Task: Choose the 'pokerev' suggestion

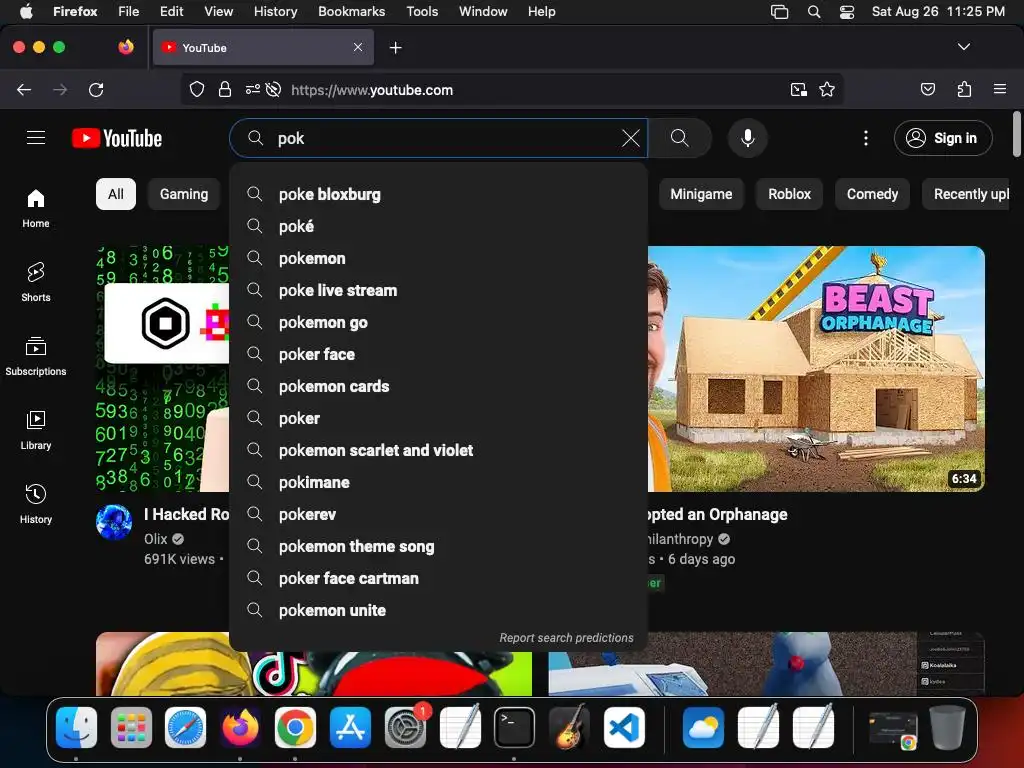Action: (x=438, y=515)
